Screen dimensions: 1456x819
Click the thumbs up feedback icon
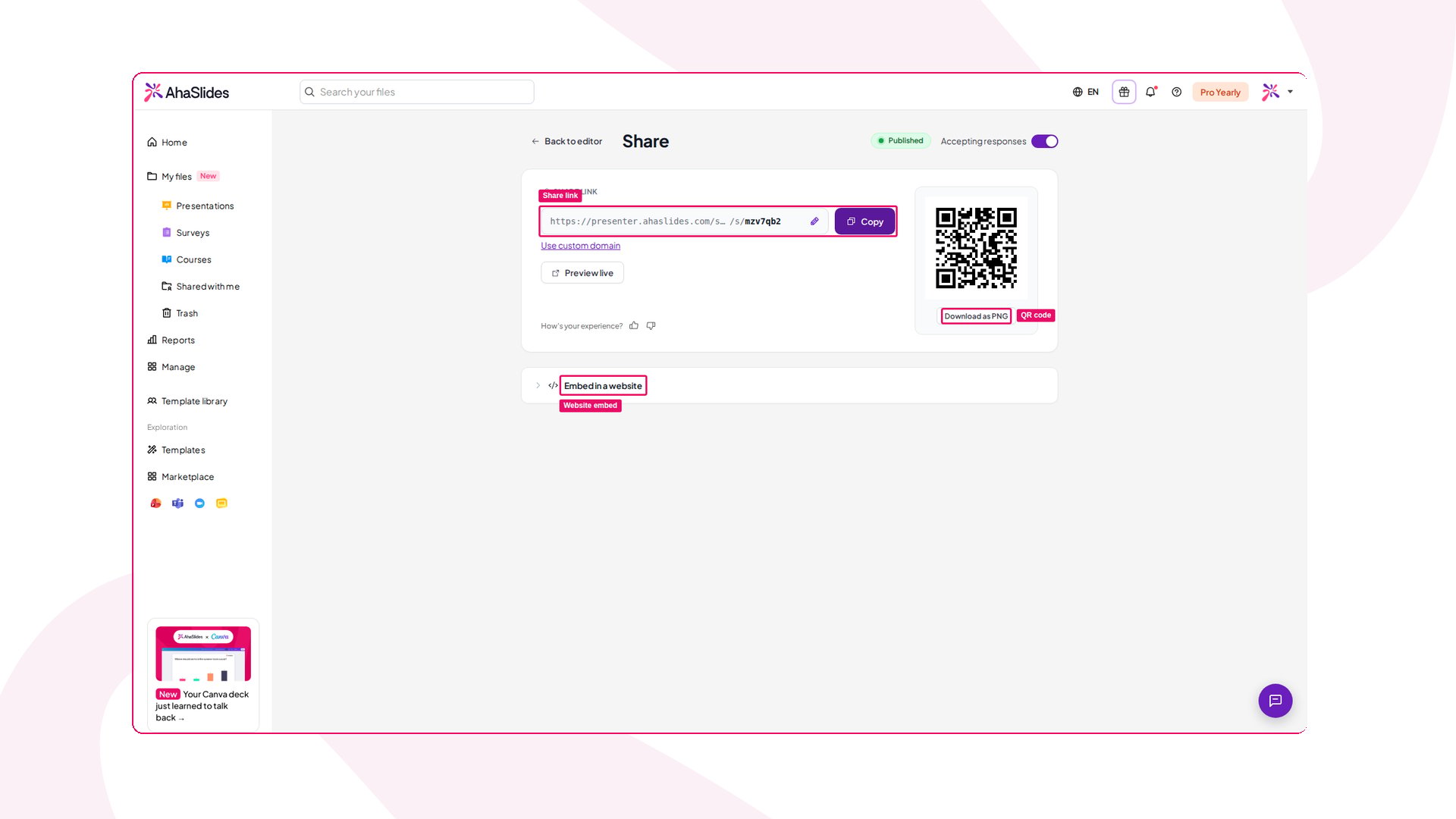click(634, 325)
